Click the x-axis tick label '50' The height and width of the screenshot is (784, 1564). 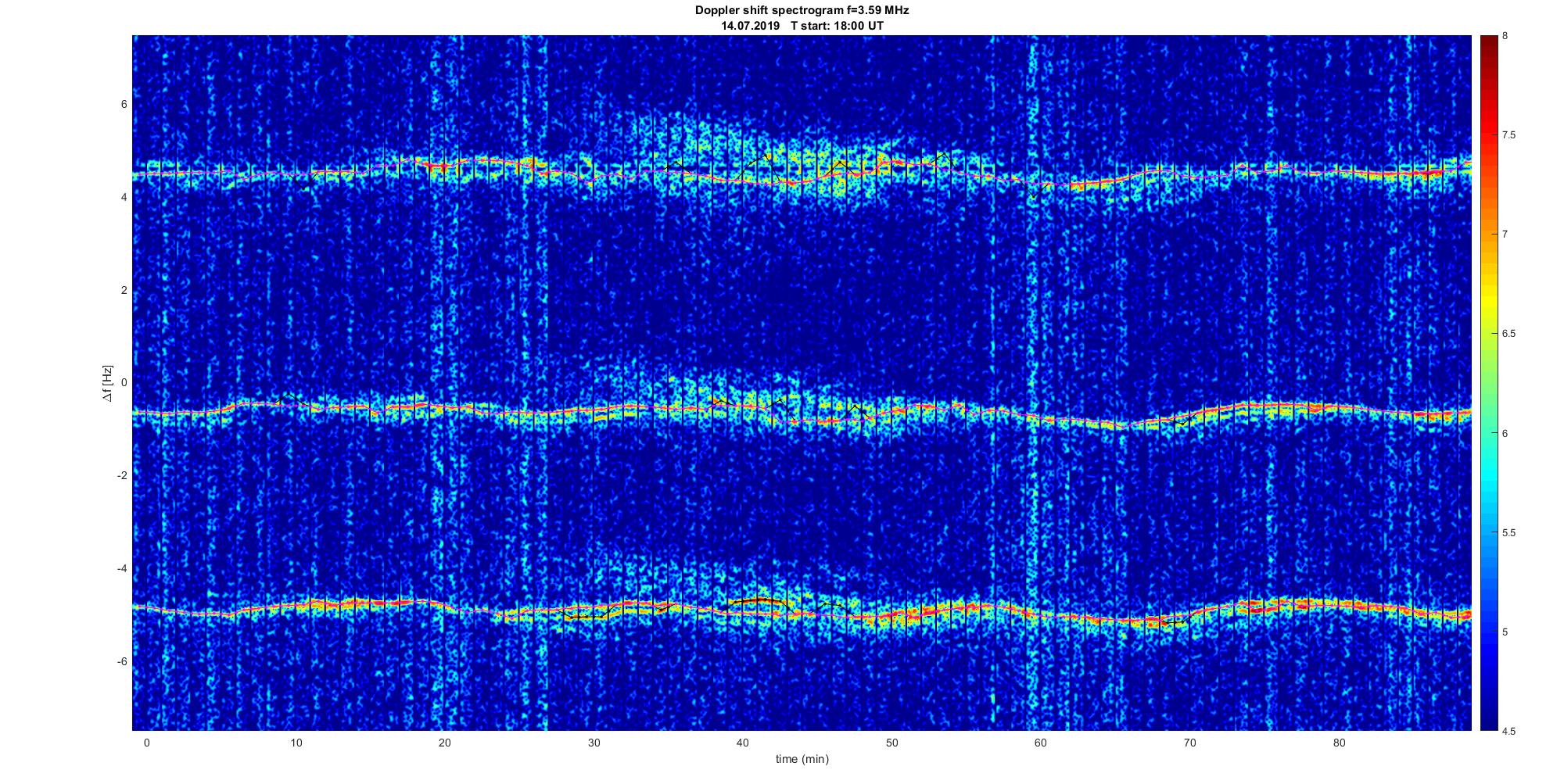[892, 743]
